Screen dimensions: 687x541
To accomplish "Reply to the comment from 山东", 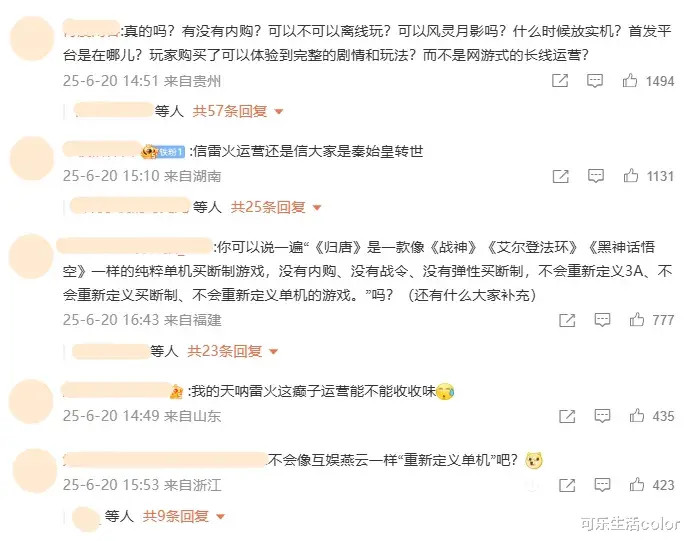I will [601, 416].
